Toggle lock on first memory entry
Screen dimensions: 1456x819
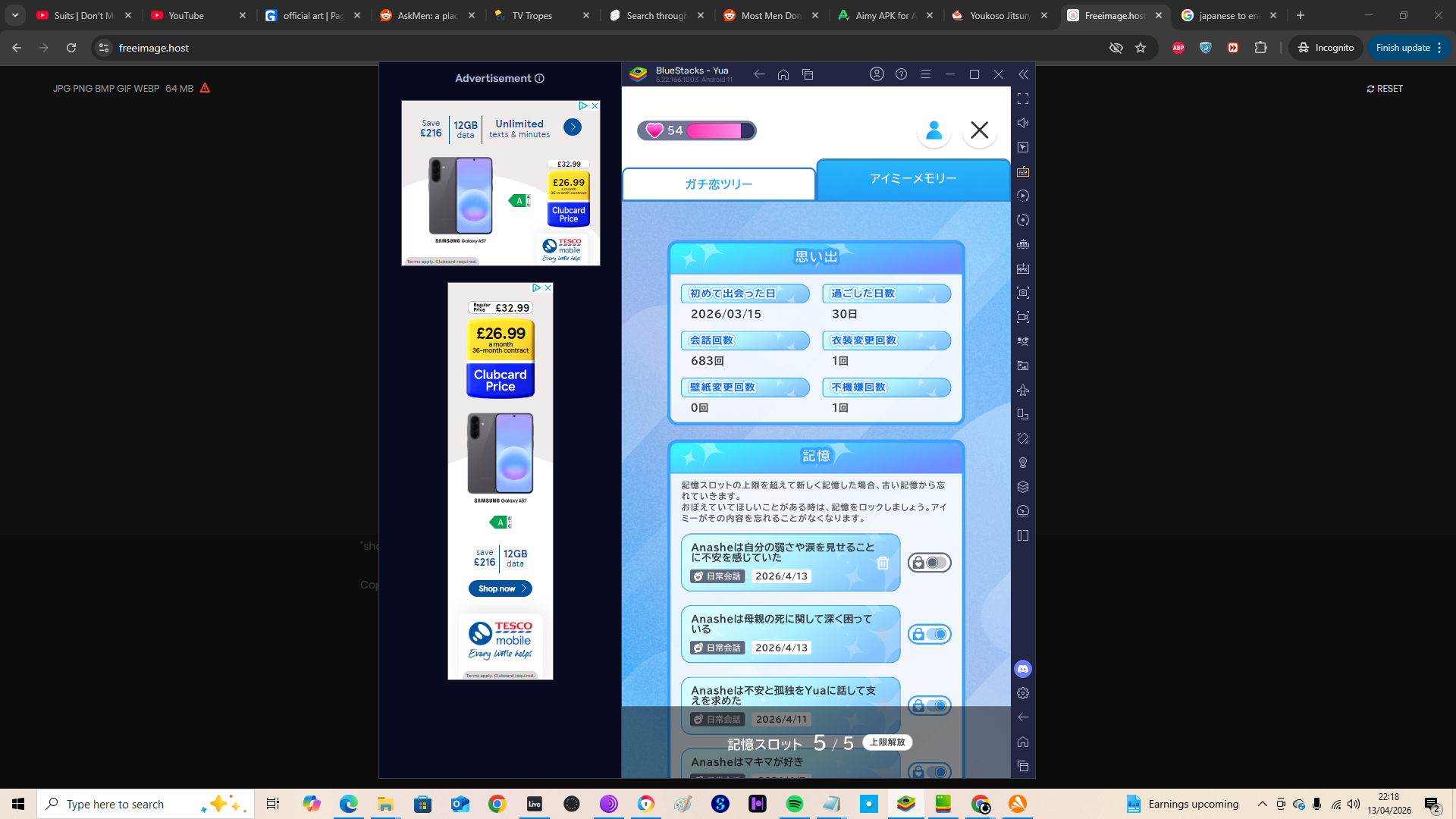930,563
